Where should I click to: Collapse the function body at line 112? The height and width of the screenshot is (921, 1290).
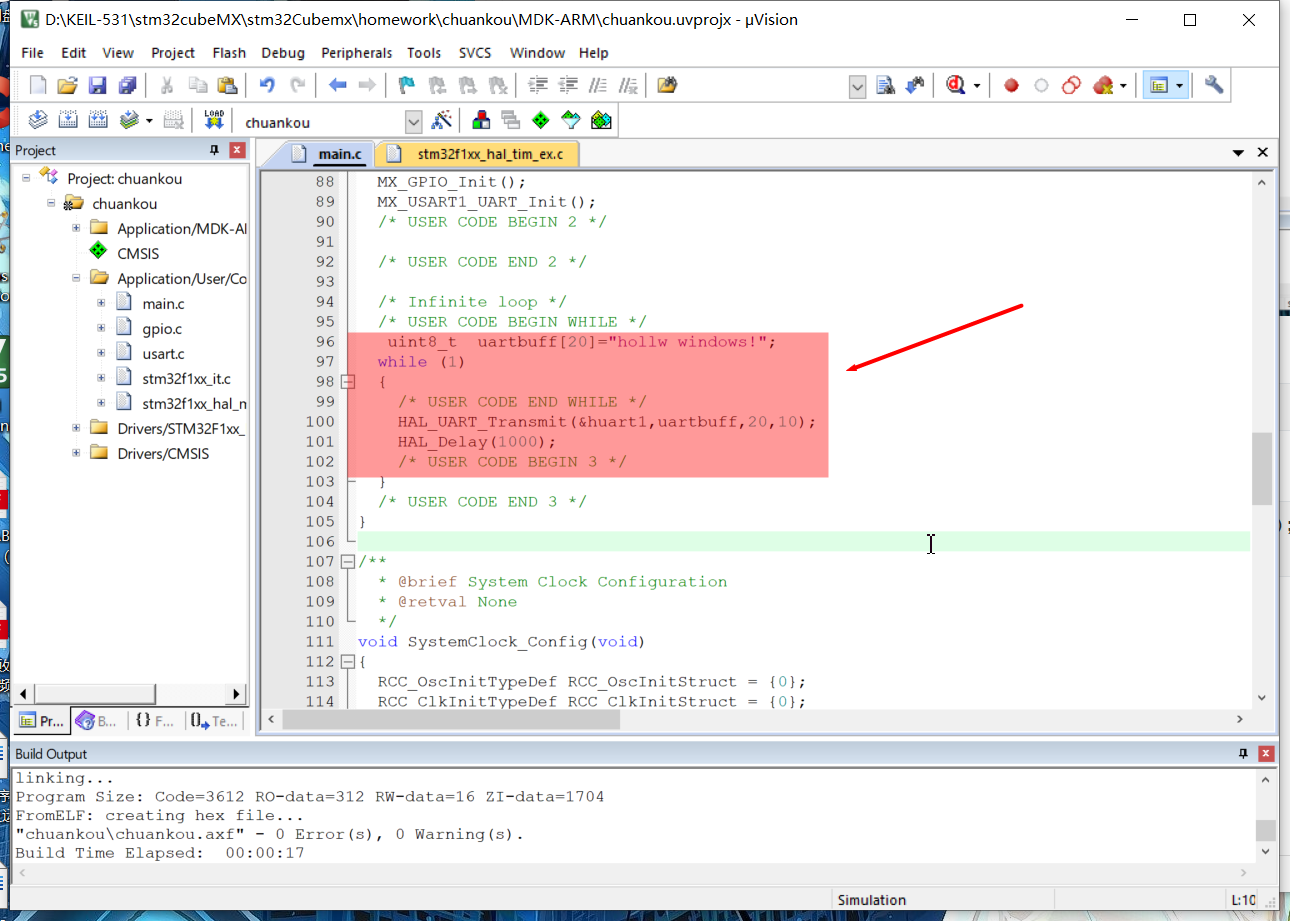(x=348, y=661)
